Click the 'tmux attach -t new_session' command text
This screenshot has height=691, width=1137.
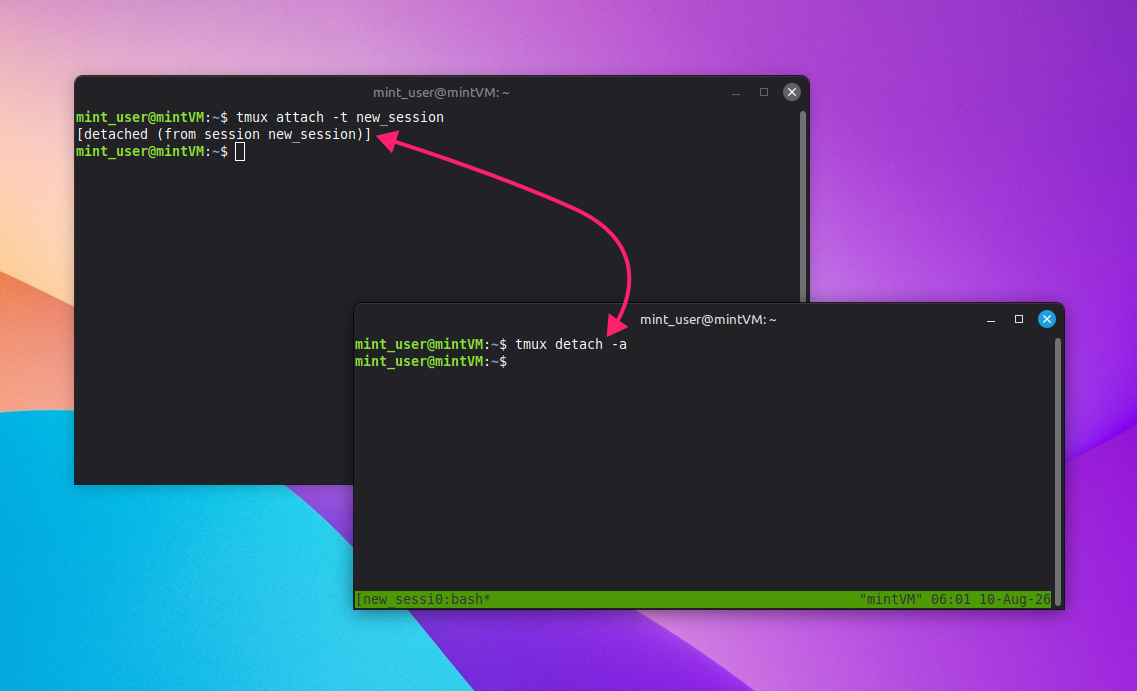click(x=339, y=117)
